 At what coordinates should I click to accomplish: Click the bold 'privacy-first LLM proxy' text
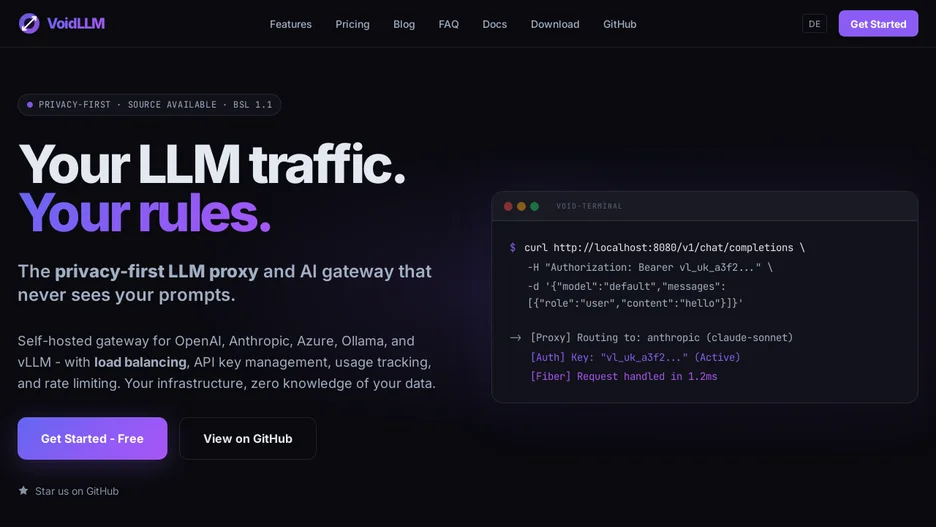coord(156,272)
